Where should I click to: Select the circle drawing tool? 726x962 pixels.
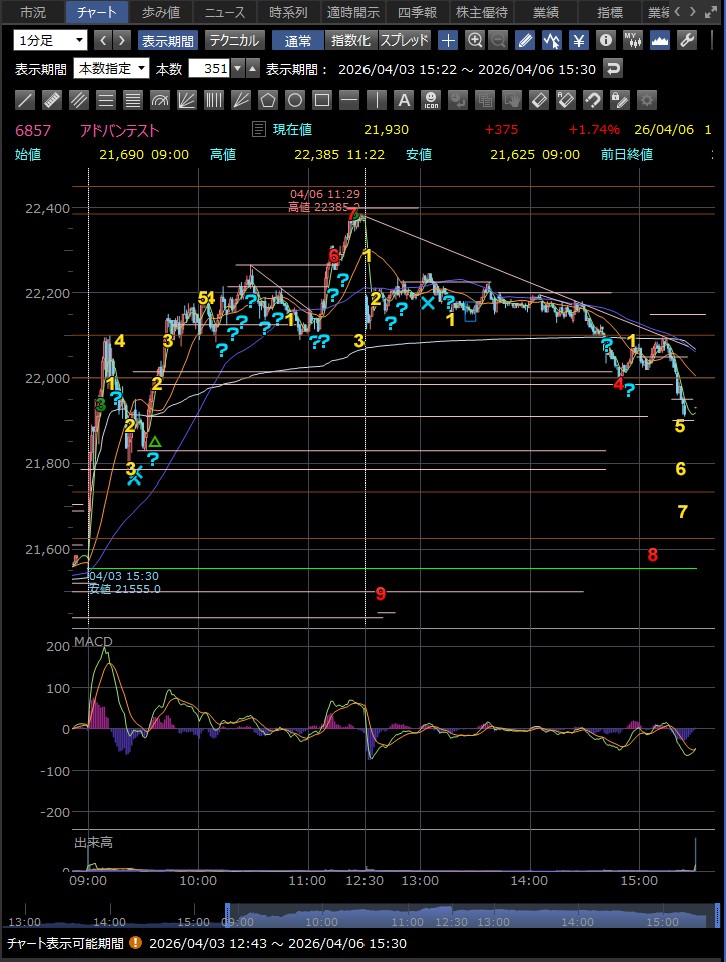pyautogui.click(x=294, y=100)
